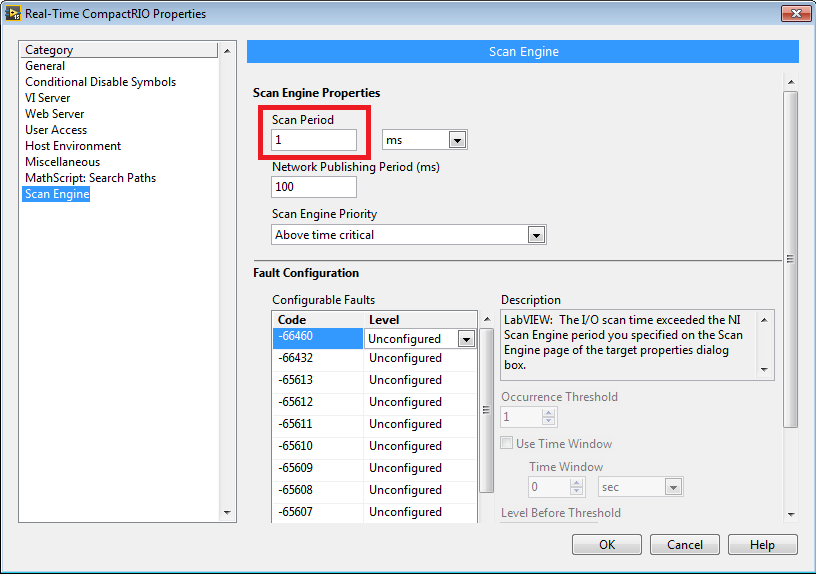
Task: Open Help for this dialog
Action: tap(762, 545)
